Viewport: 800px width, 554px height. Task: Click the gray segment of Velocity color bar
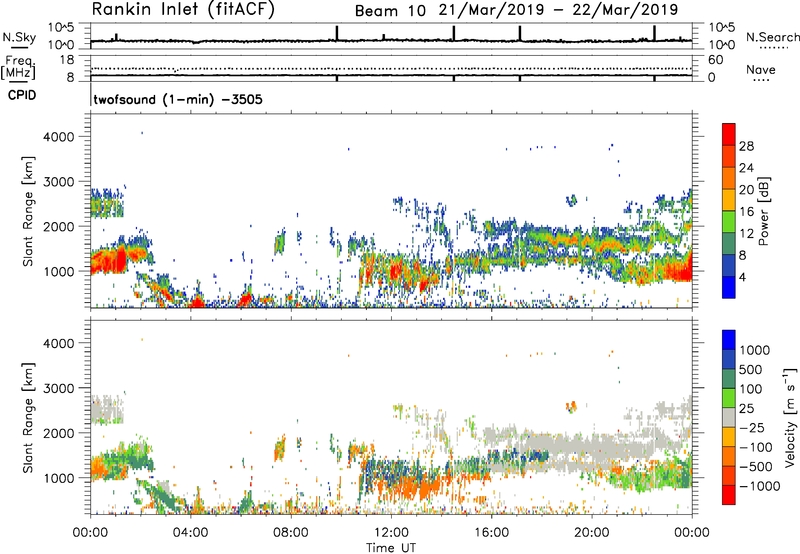(729, 417)
